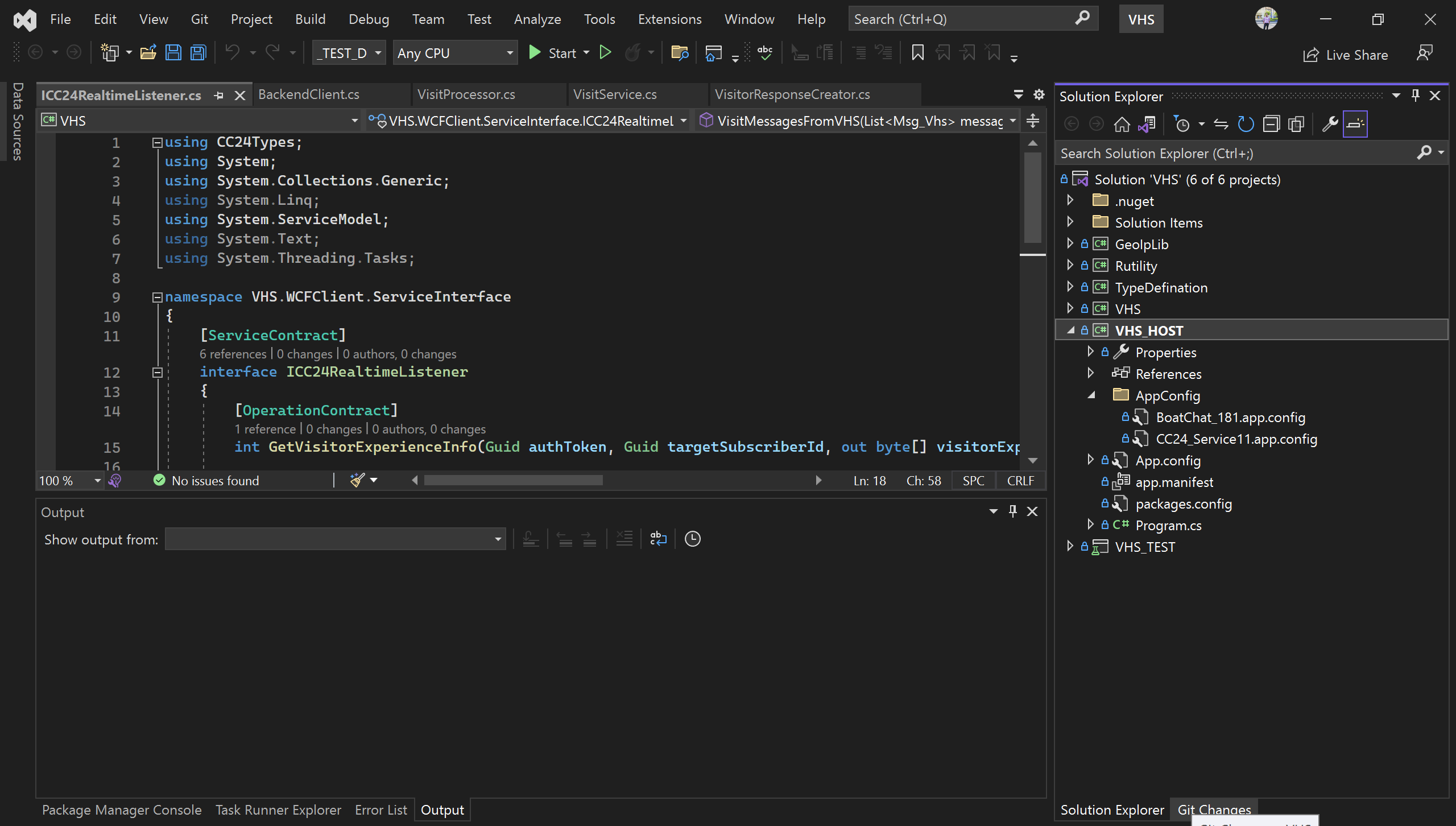Expand the VHS_TEST project node

[1070, 546]
